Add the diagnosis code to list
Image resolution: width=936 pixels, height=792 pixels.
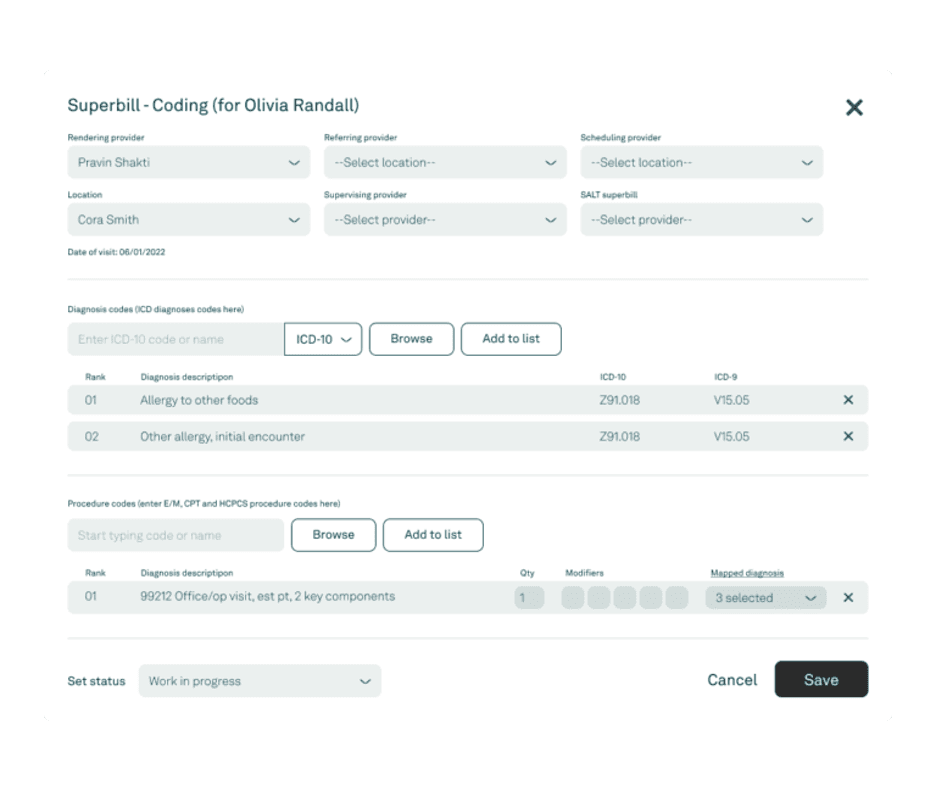click(511, 339)
